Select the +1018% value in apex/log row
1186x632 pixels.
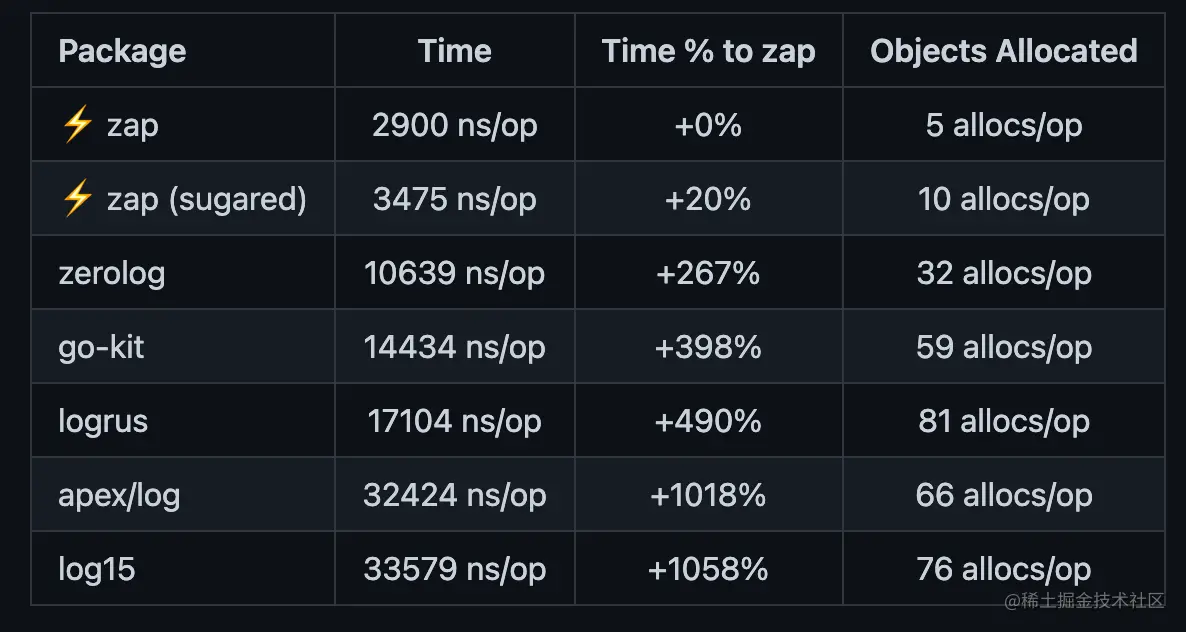(708, 495)
